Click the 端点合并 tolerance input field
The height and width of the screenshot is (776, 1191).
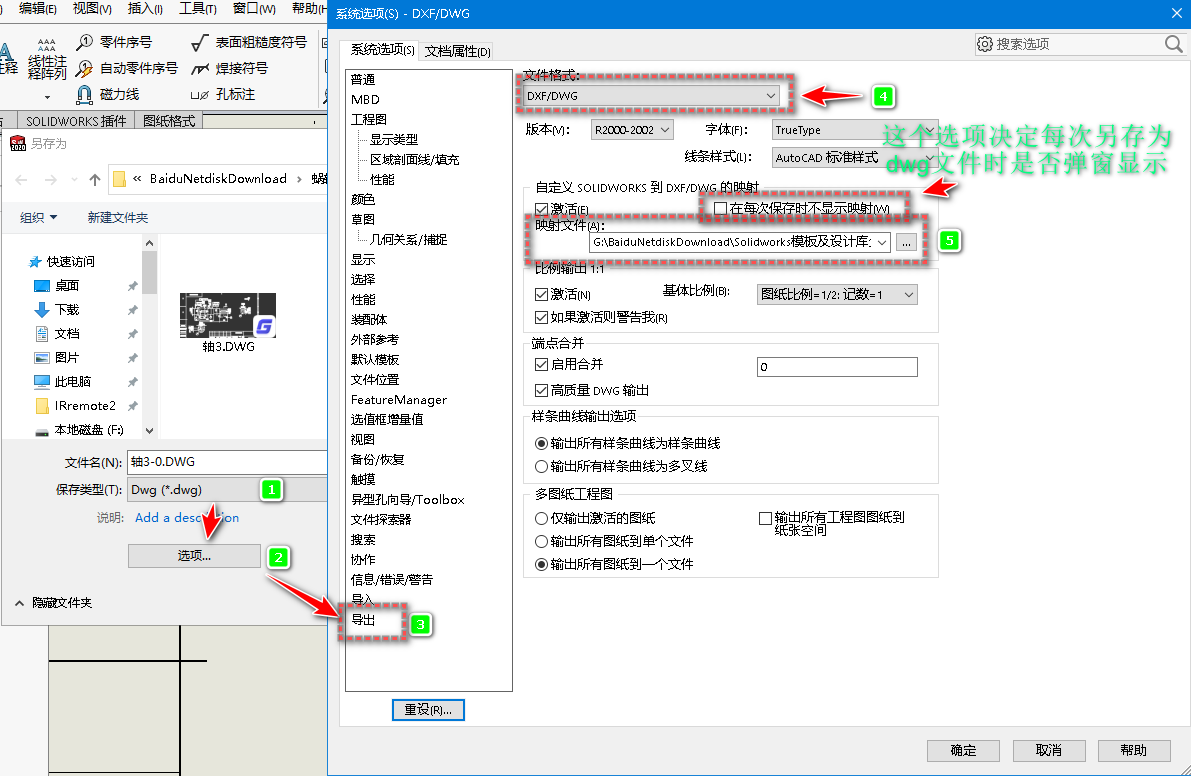point(837,367)
